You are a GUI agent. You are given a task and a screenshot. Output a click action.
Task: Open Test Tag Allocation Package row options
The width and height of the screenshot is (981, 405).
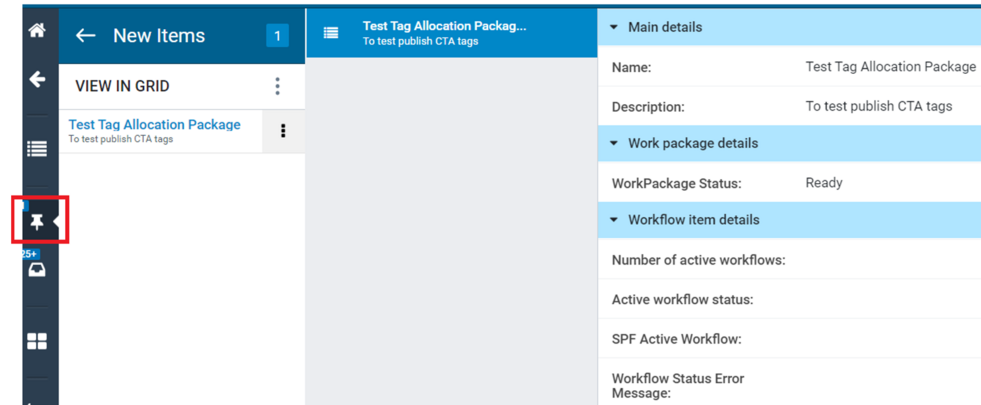pyautogui.click(x=283, y=131)
